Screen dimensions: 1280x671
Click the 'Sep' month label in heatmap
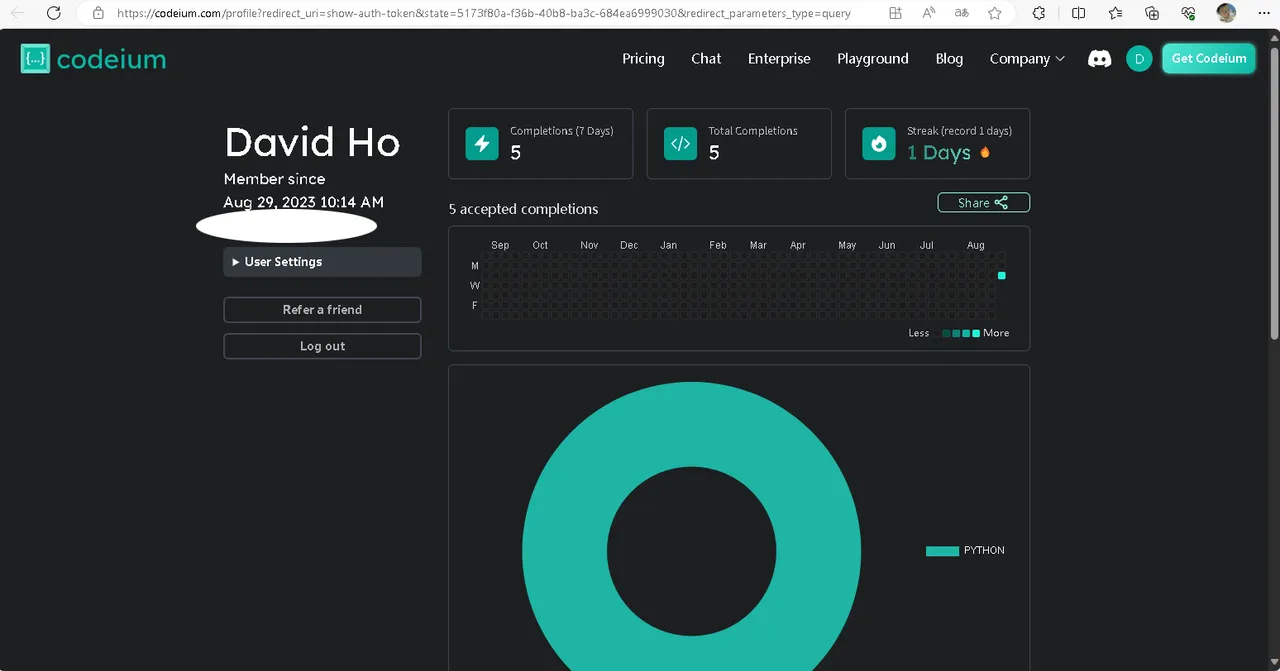500,245
